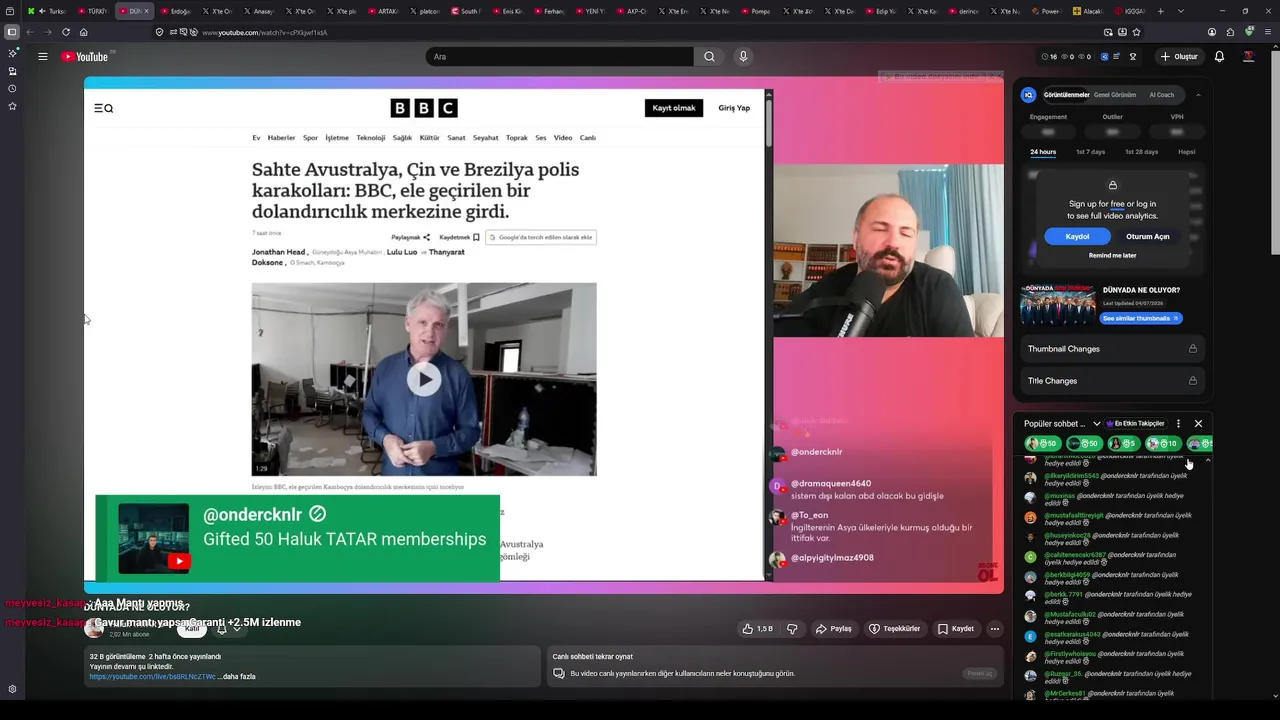The height and width of the screenshot is (720, 1280).
Task: Click the Oturum Açın login button
Action: (1147, 237)
